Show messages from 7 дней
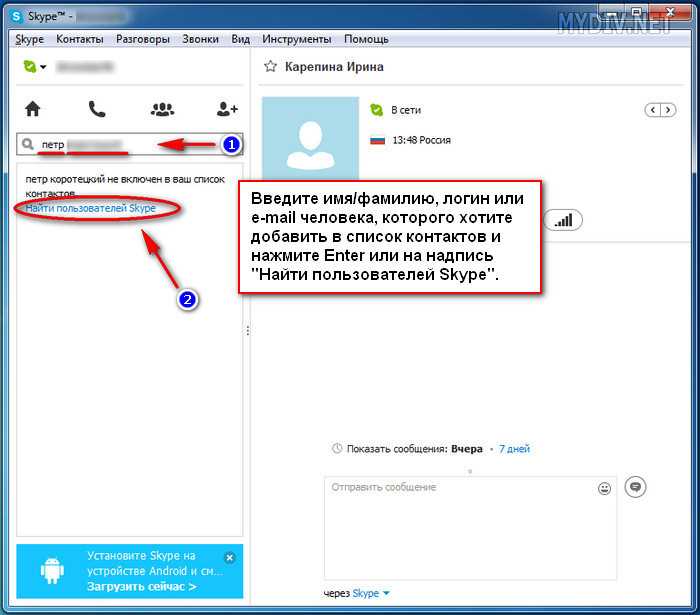Screen dimensions: 700x615 [x=514, y=449]
